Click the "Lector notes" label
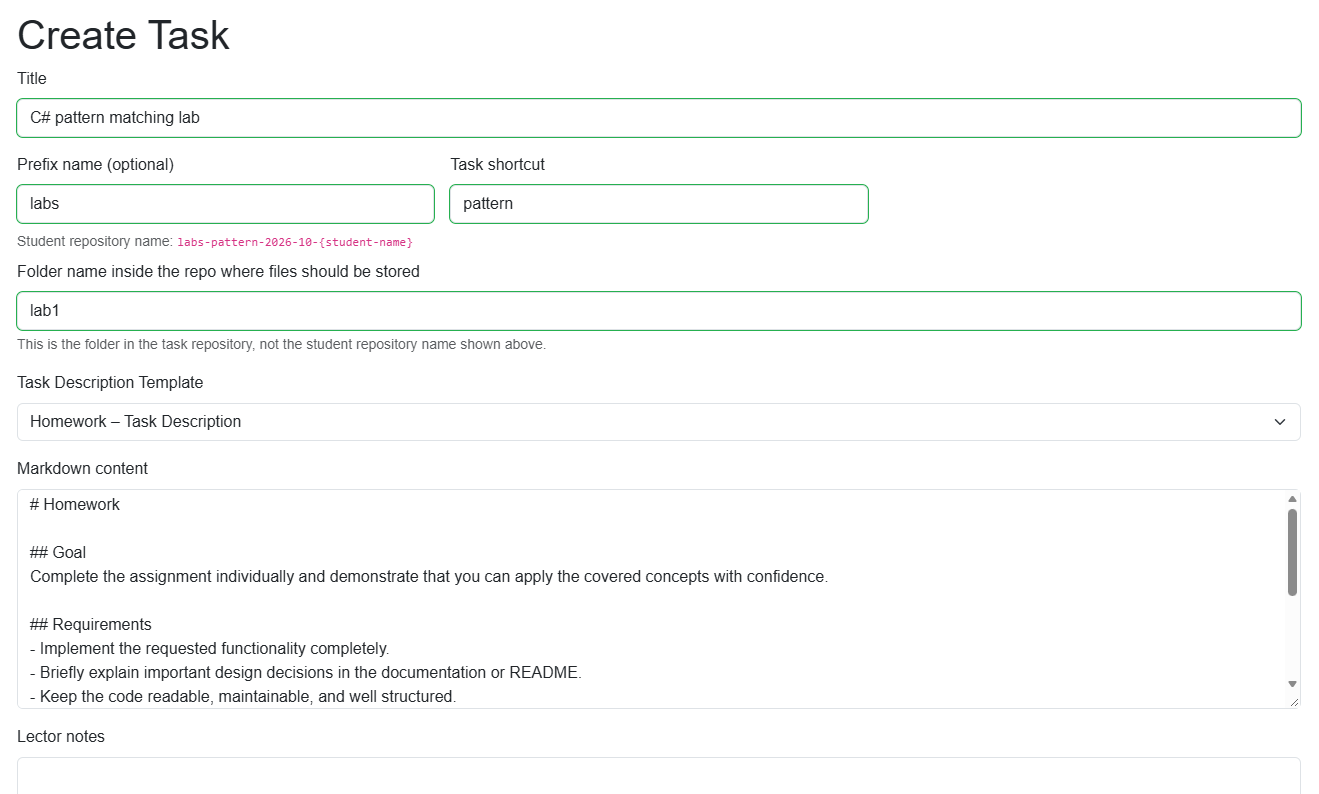This screenshot has width=1319, height=794. coord(61,737)
